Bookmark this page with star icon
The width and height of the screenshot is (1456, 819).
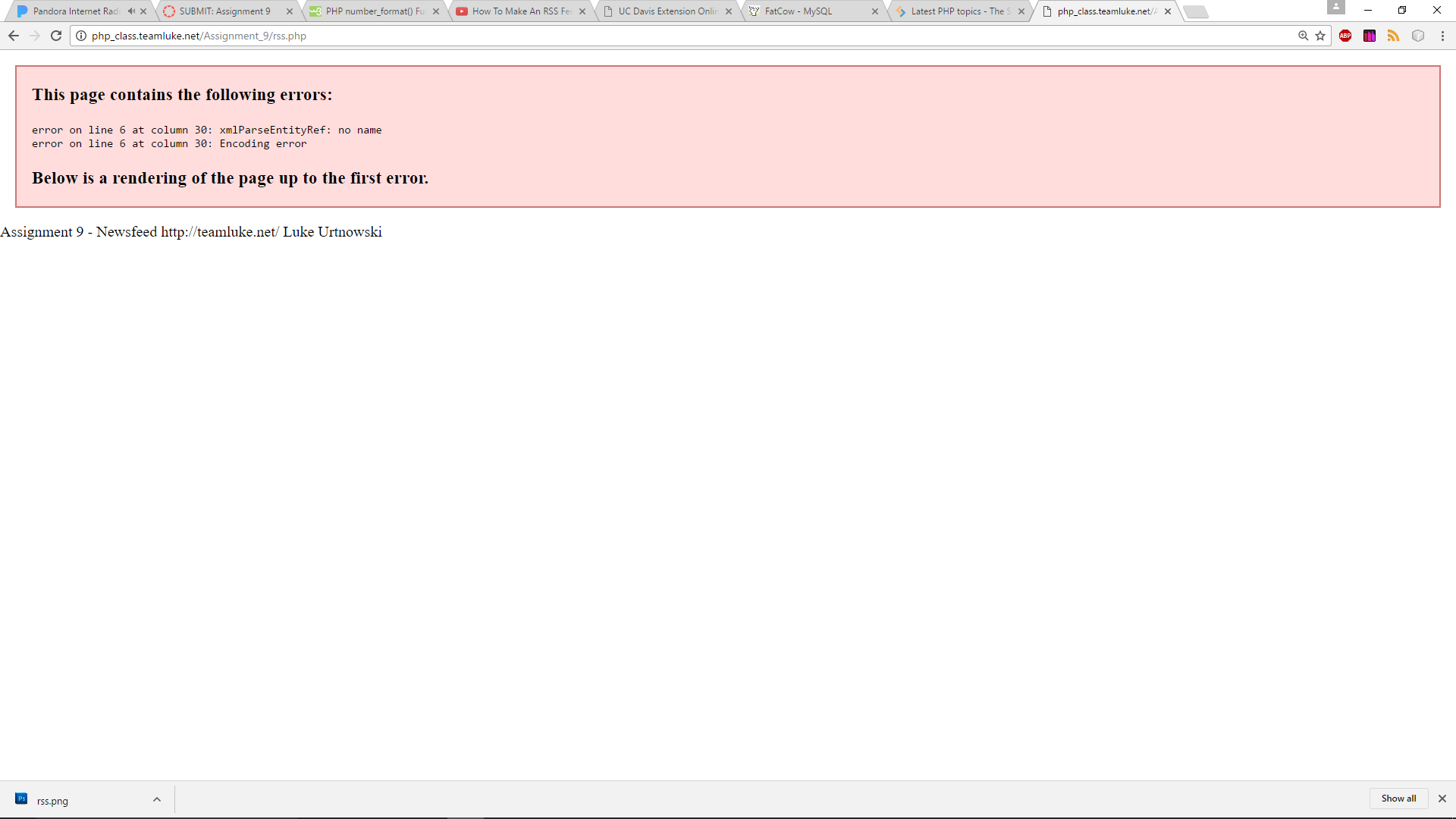[x=1320, y=36]
